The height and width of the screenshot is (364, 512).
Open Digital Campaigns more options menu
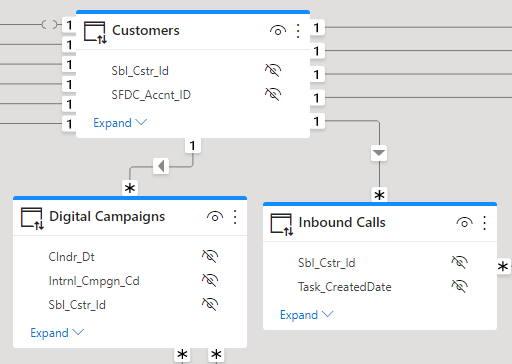(x=235, y=217)
